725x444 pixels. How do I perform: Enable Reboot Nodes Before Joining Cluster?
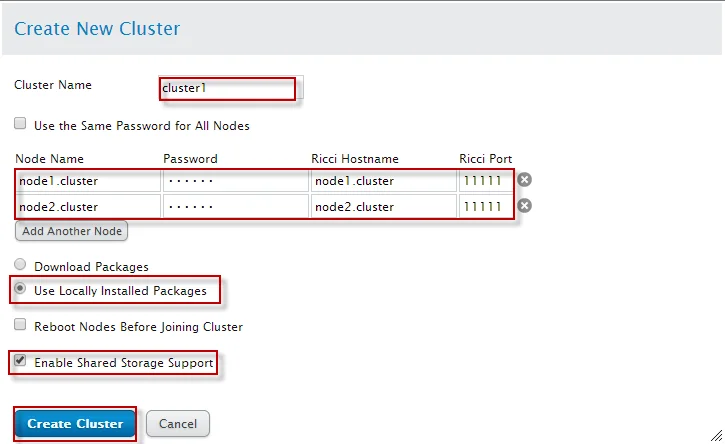tap(20, 325)
